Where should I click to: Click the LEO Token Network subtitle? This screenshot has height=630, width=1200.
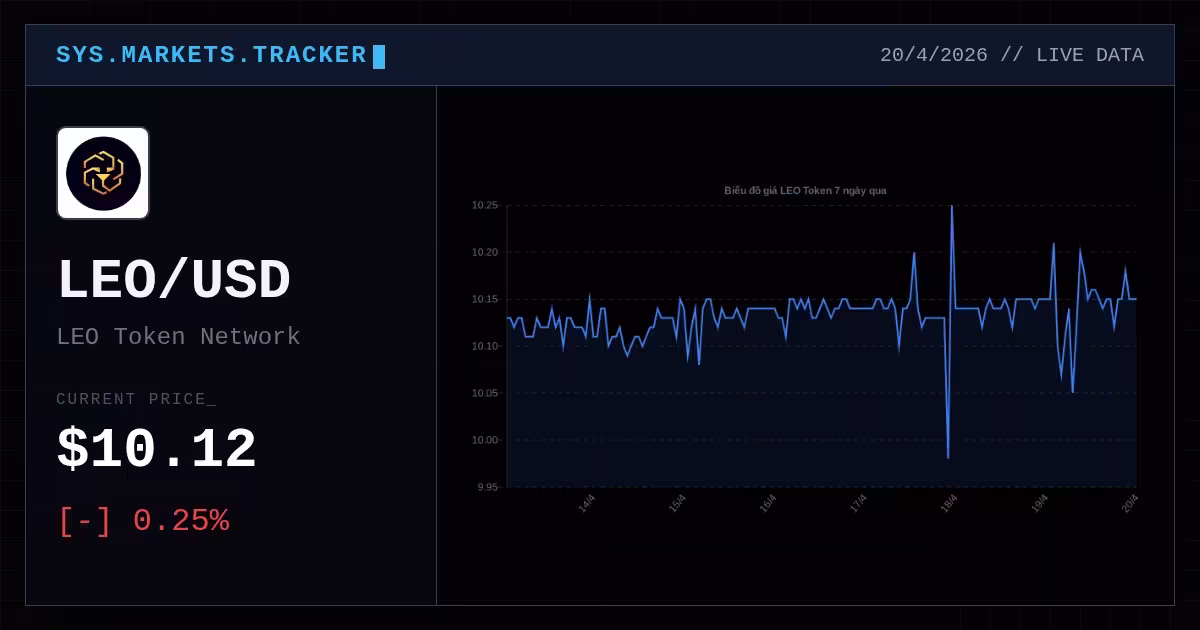pyautogui.click(x=178, y=337)
